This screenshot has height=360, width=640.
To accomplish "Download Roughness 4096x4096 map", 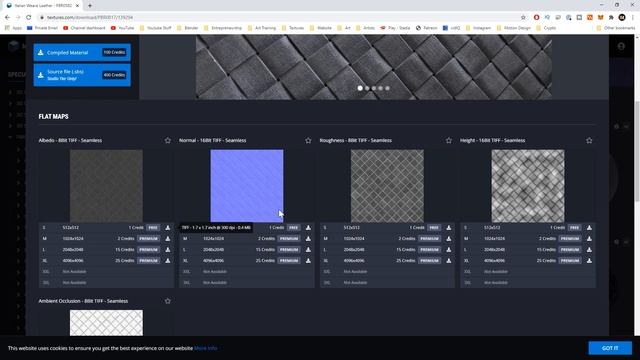I will point(449,261).
